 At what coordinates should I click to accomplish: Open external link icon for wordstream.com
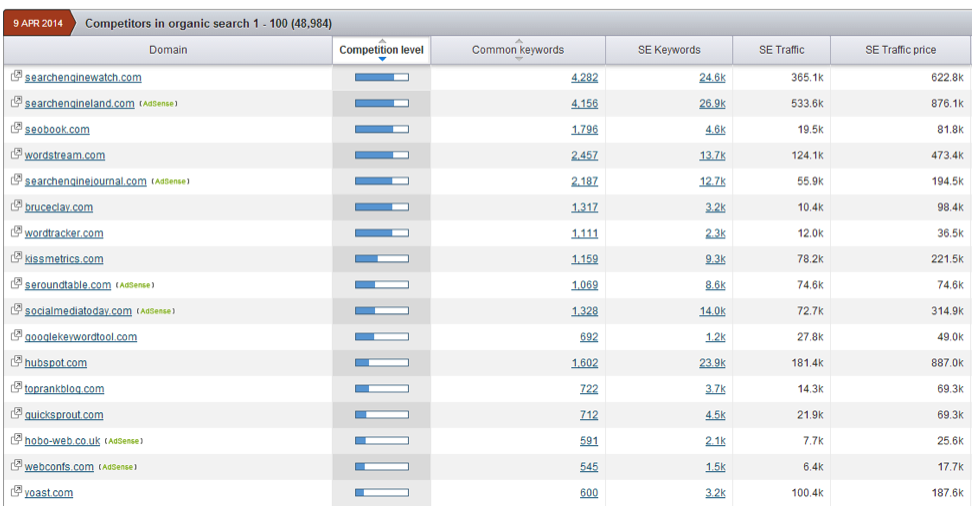pos(16,154)
